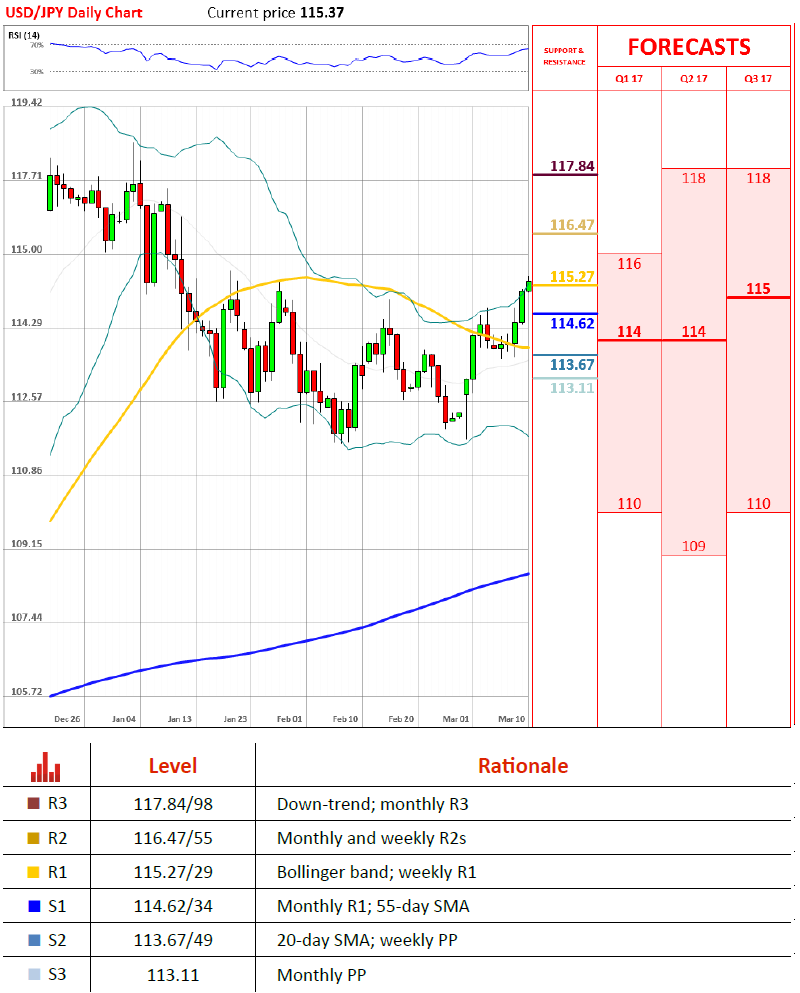The image size is (800, 993).
Task: Click the 'Mar 10' date axis label
Action: coord(512,719)
